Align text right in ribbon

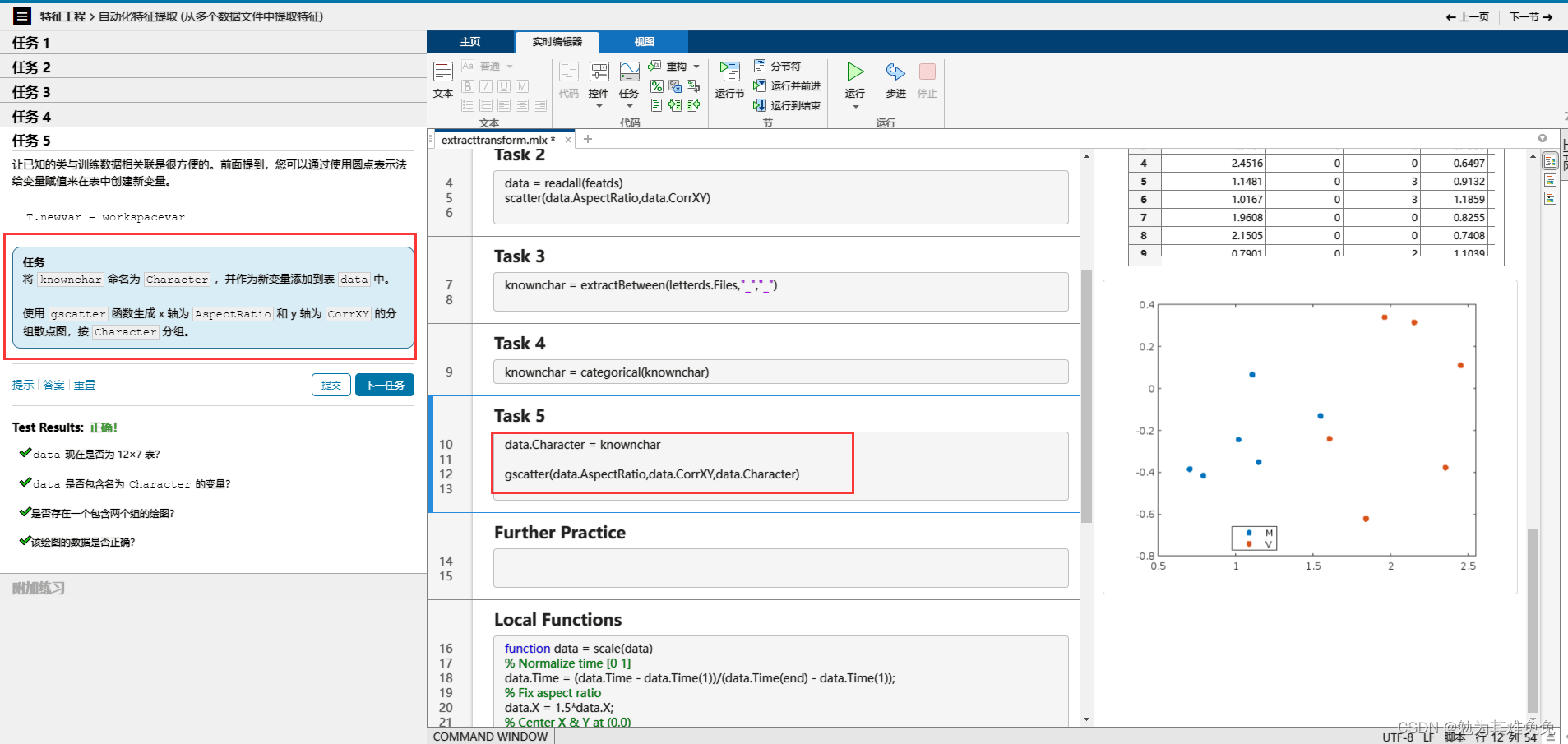click(540, 105)
